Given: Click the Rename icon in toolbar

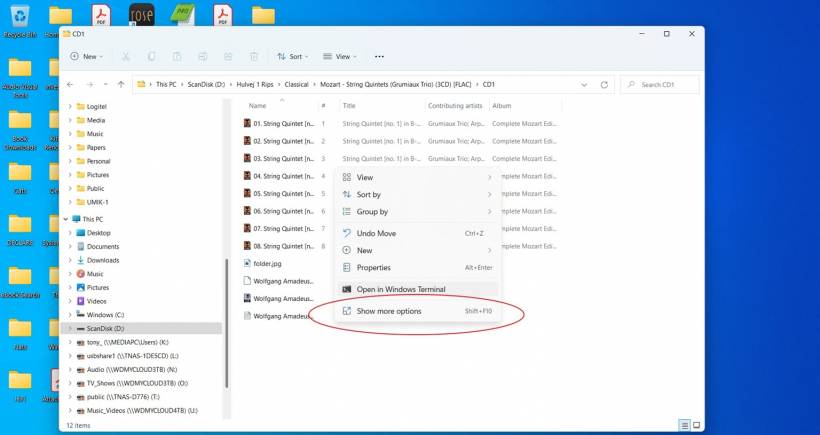Looking at the screenshot, I should (x=203, y=56).
